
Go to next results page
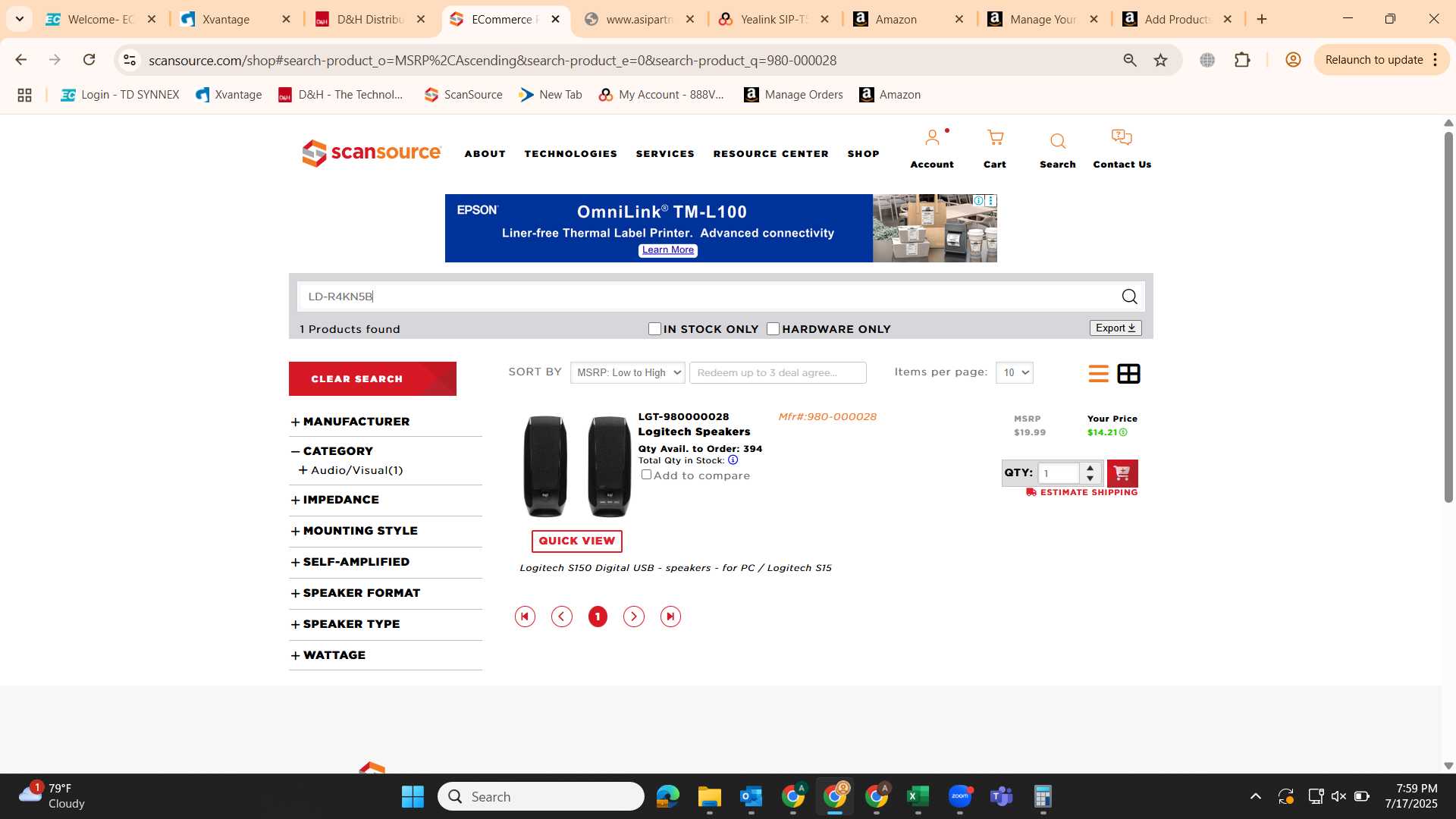click(634, 617)
